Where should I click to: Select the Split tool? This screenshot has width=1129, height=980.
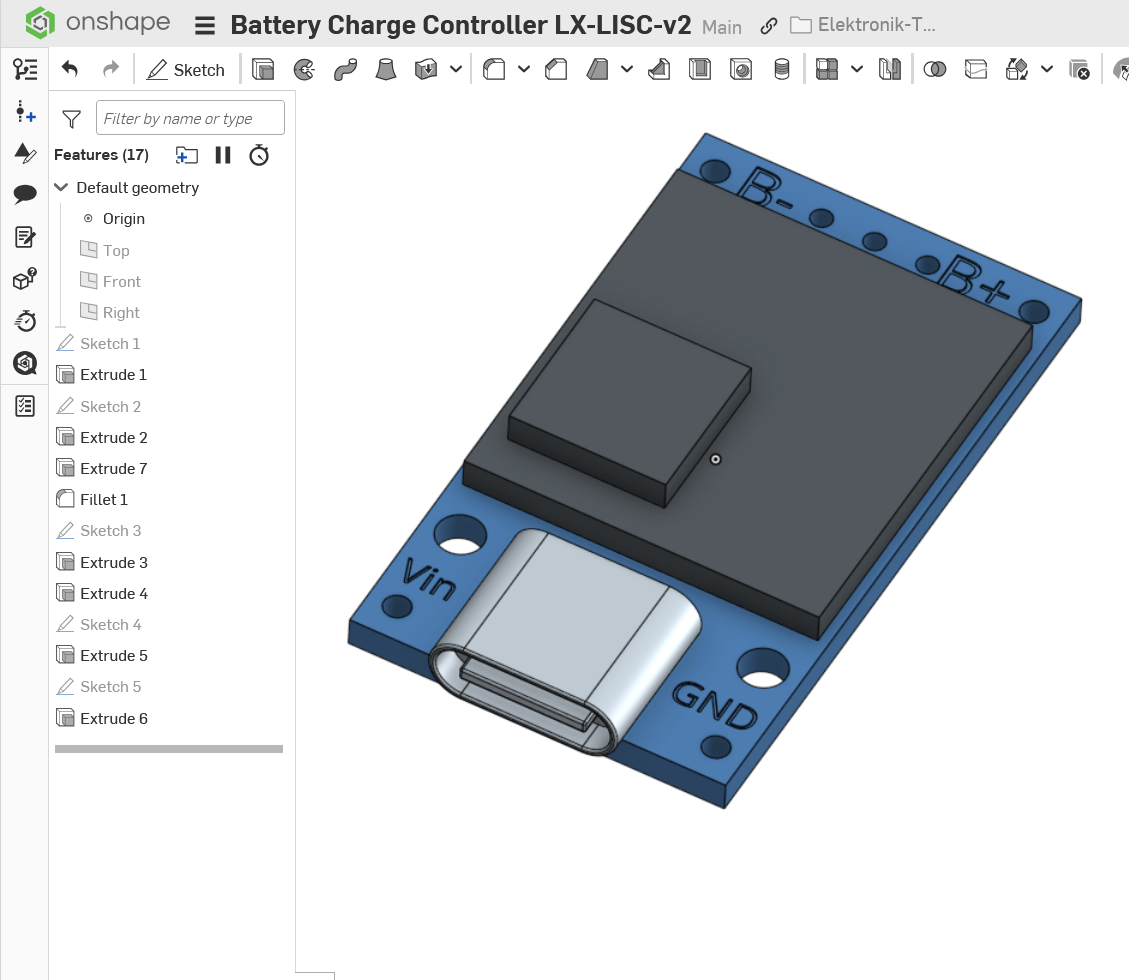tap(976, 70)
